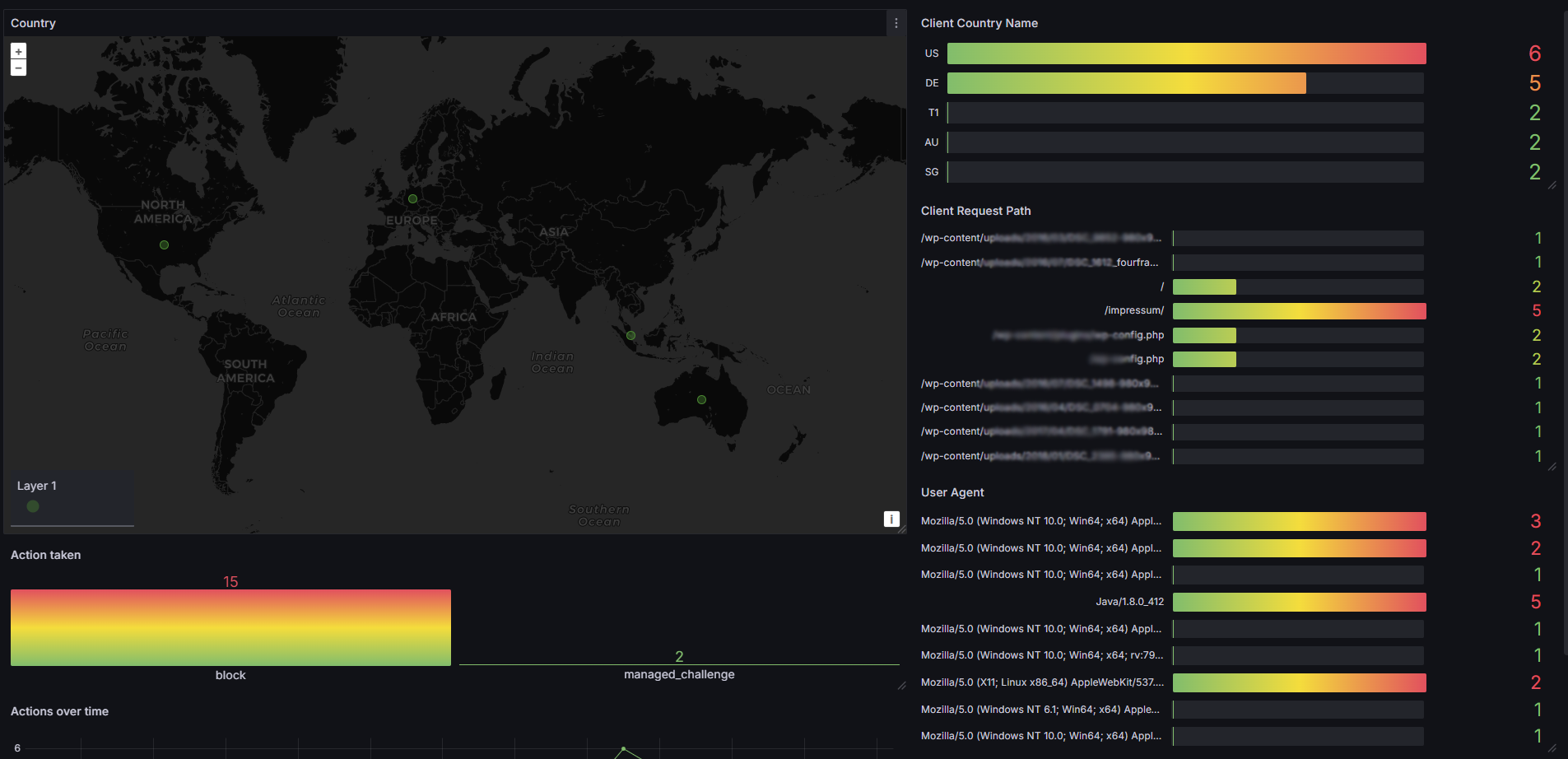Select the Java/1.8.0_412 user agent entry
Image resolution: width=1568 pixels, height=759 pixels.
coord(1129,602)
